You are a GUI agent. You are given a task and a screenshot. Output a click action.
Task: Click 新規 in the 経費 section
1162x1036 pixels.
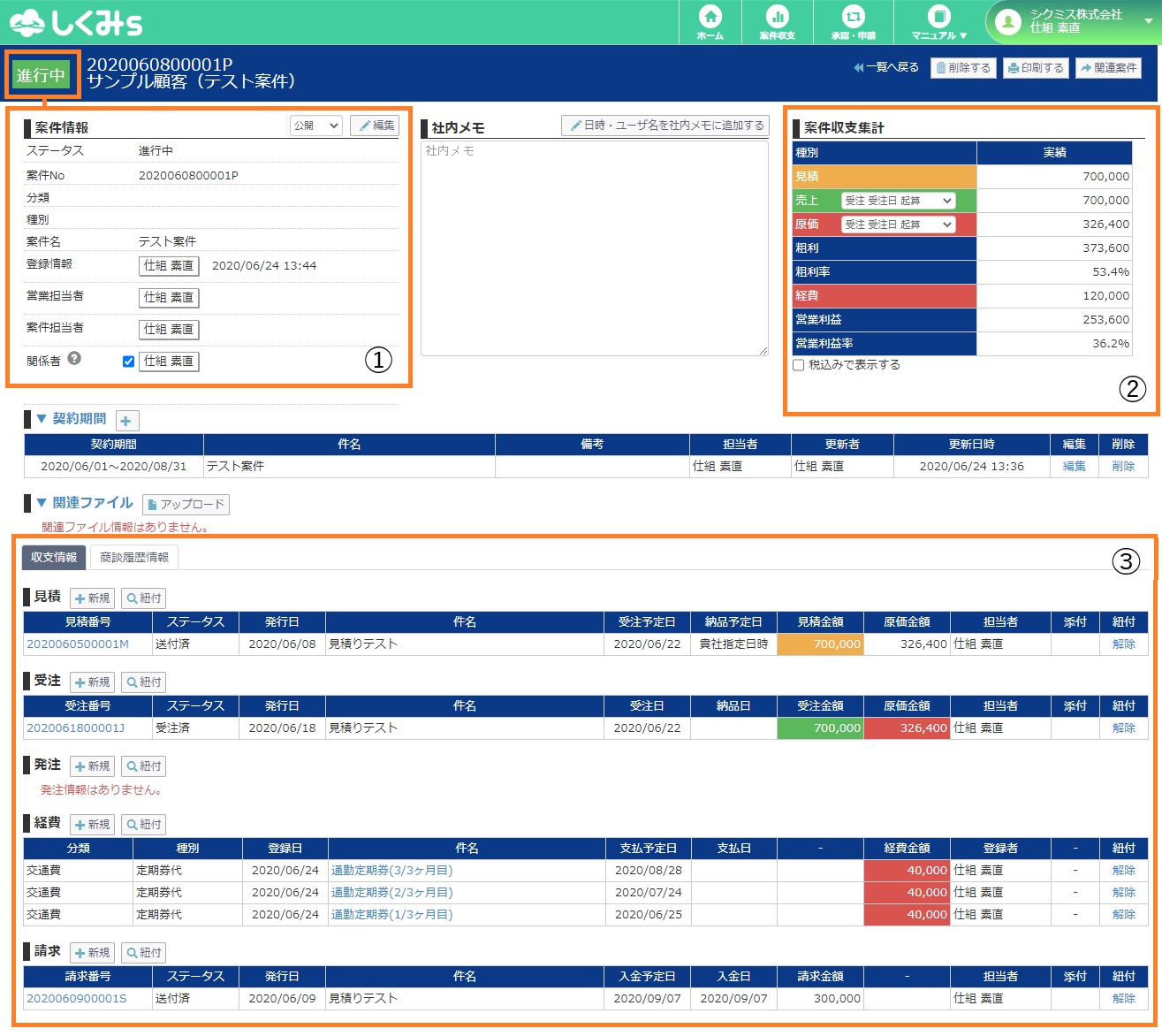(92, 825)
